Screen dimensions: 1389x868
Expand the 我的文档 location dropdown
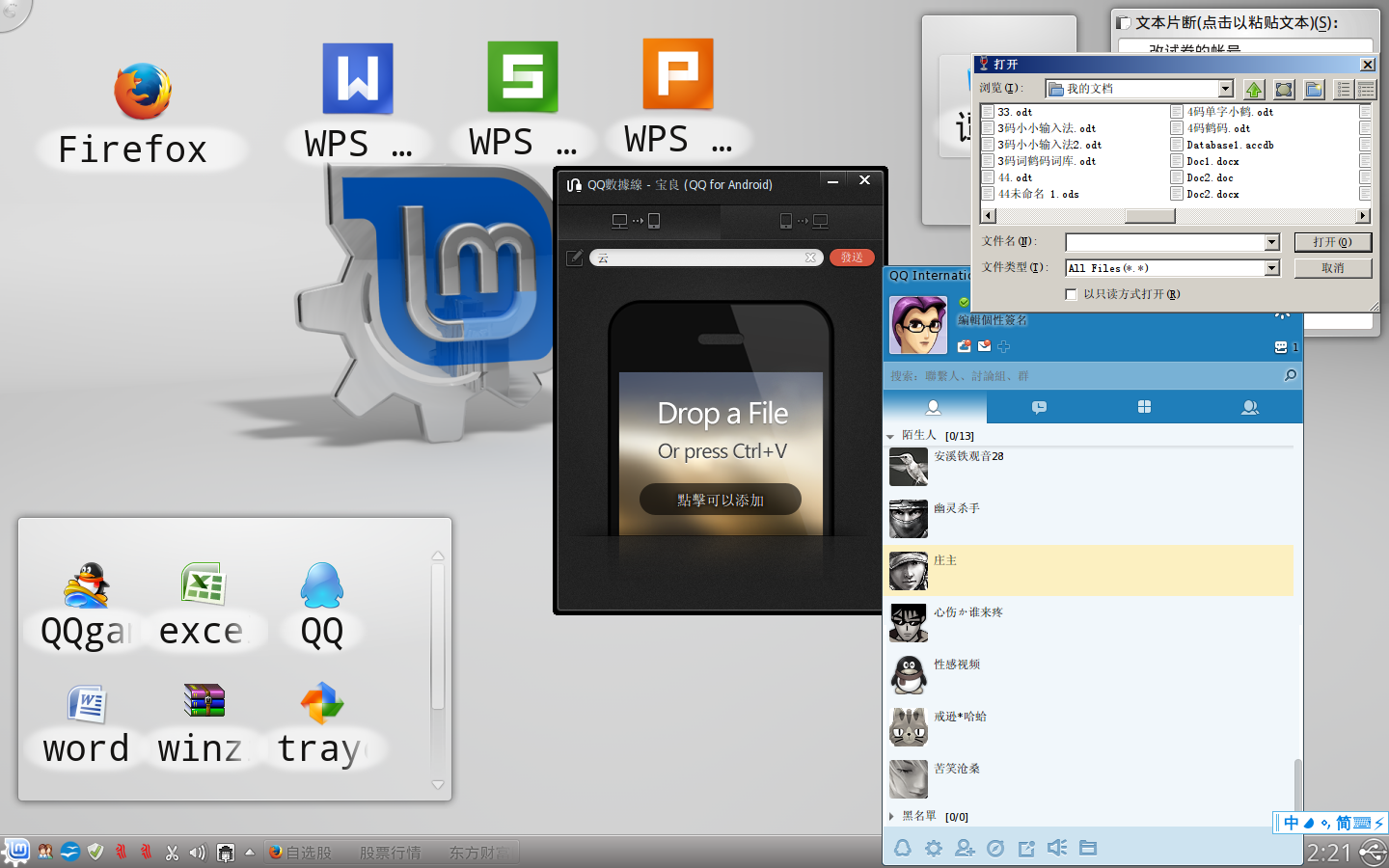pos(1226,89)
